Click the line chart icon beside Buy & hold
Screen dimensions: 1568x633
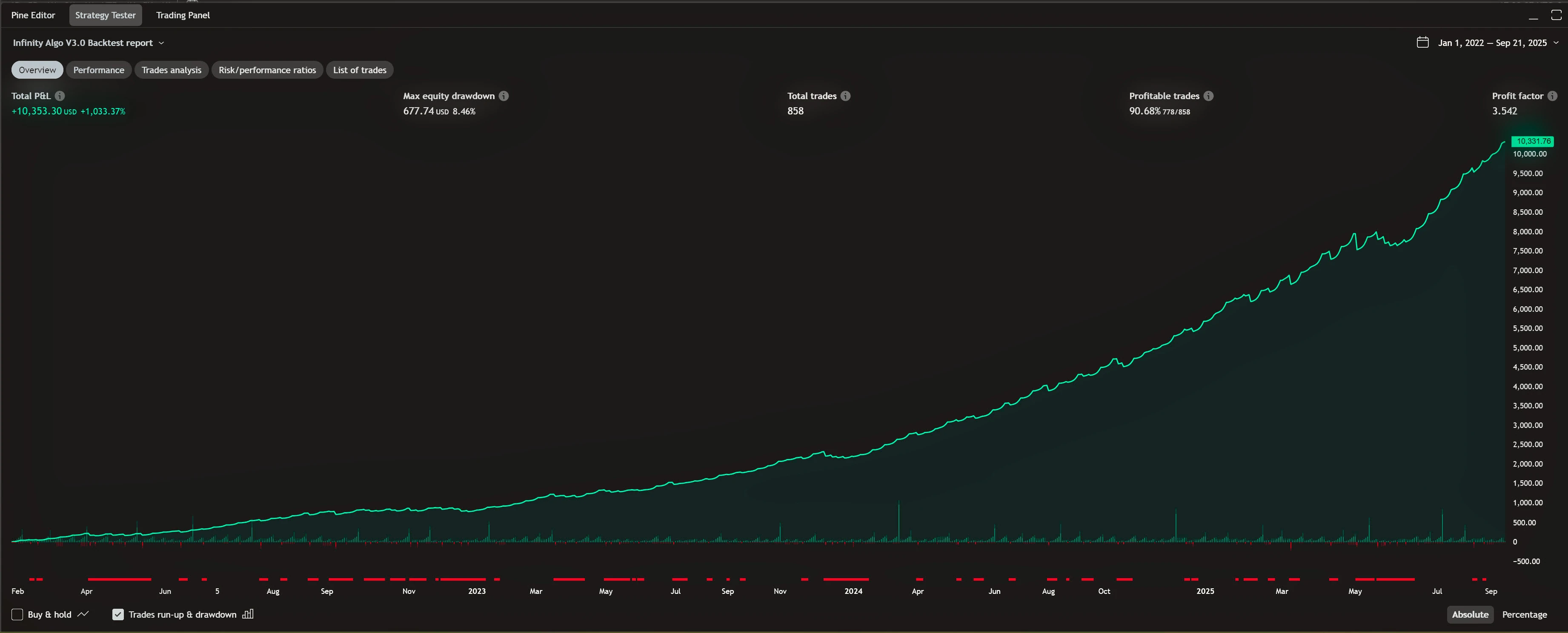83,614
